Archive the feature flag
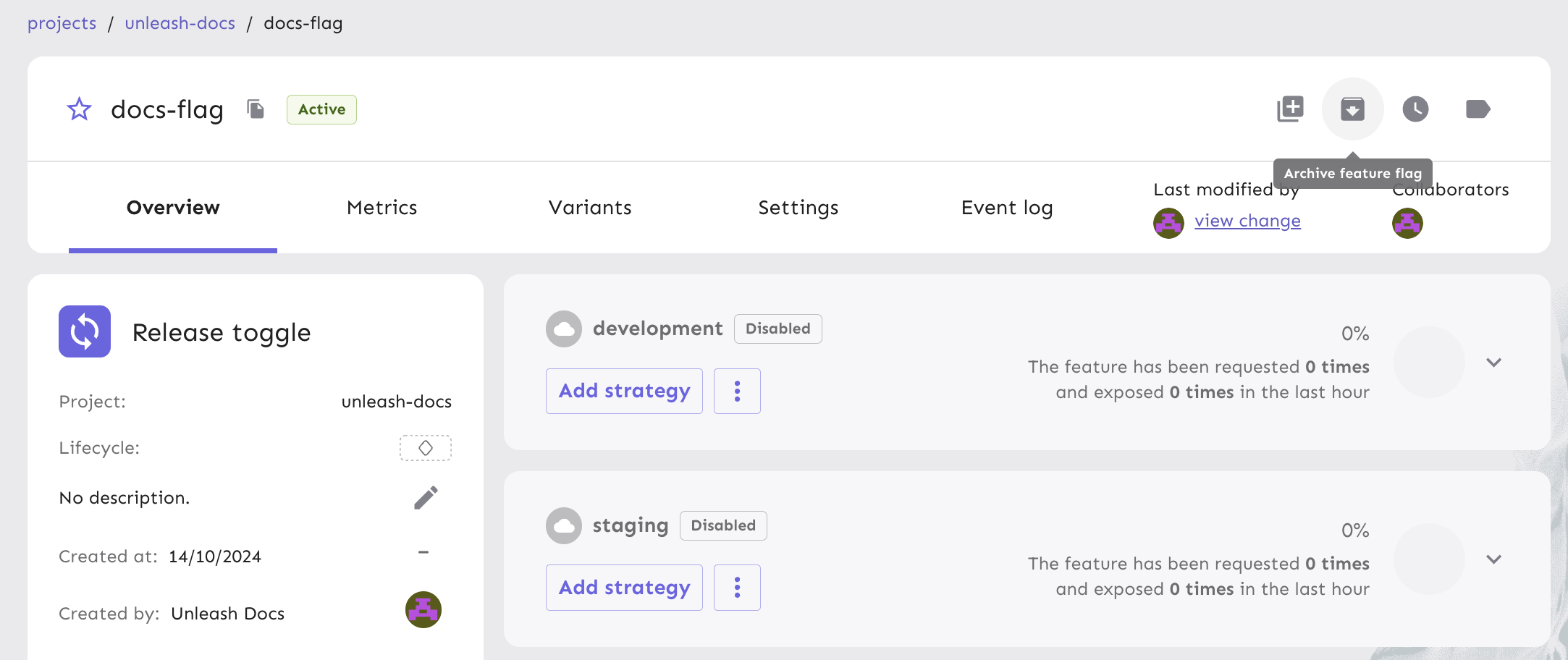 tap(1352, 109)
